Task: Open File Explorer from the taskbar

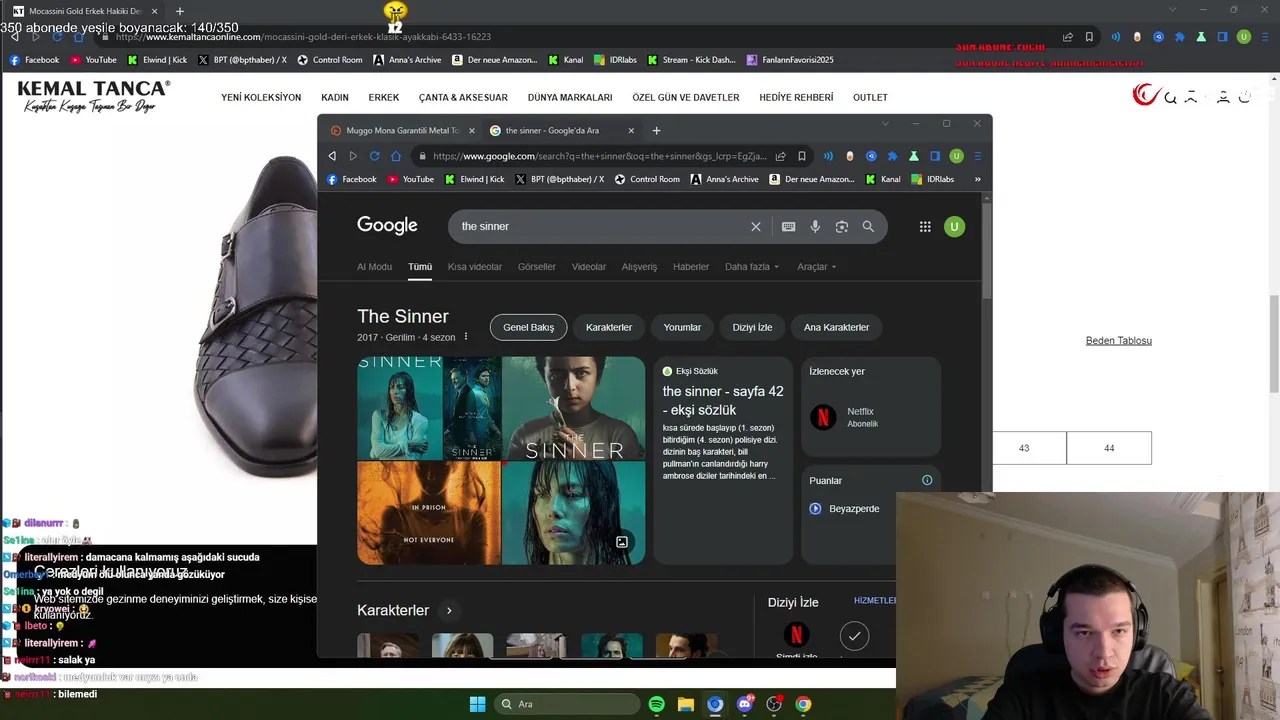Action: 685,704
